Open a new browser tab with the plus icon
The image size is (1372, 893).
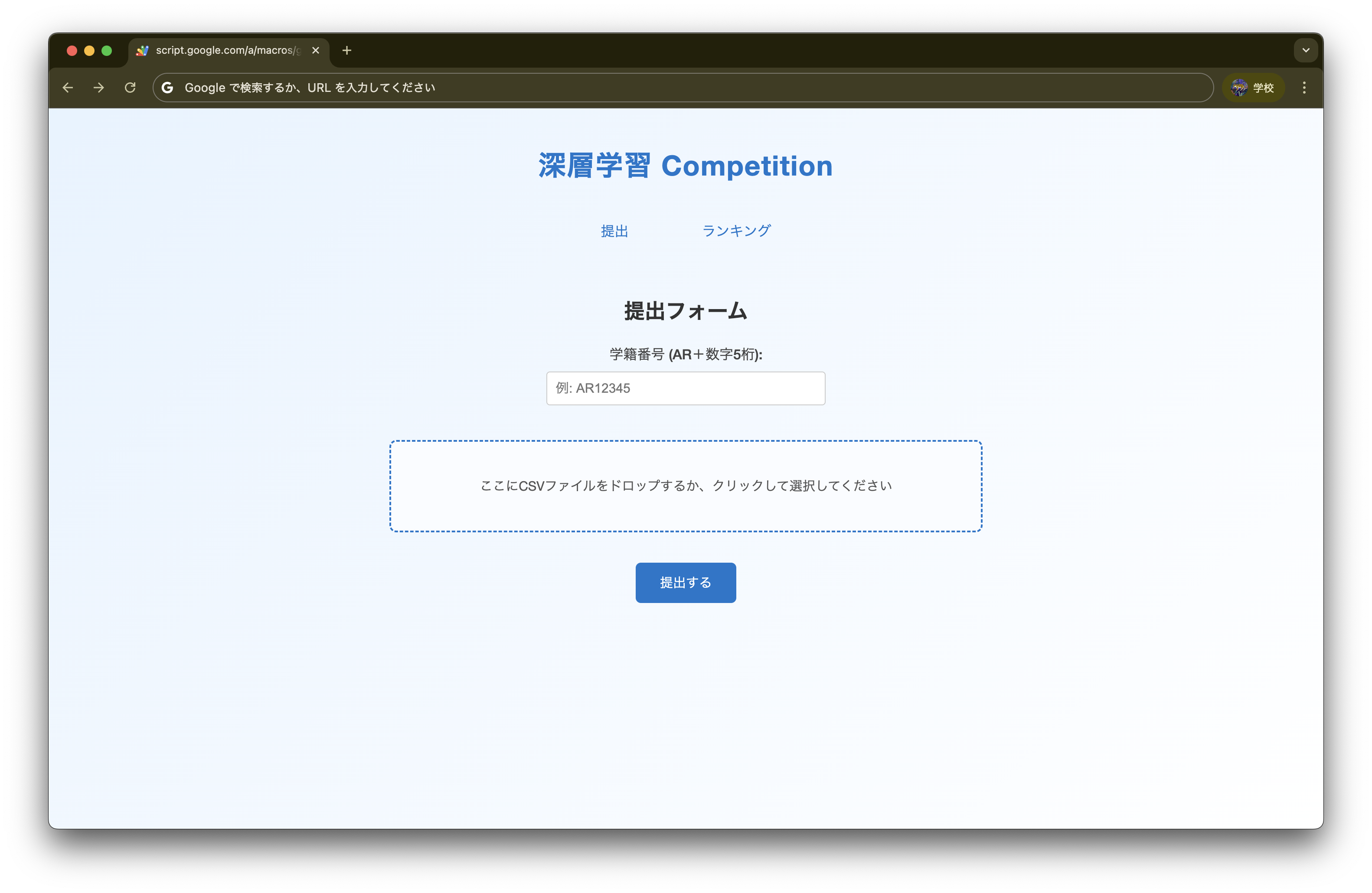click(x=346, y=51)
